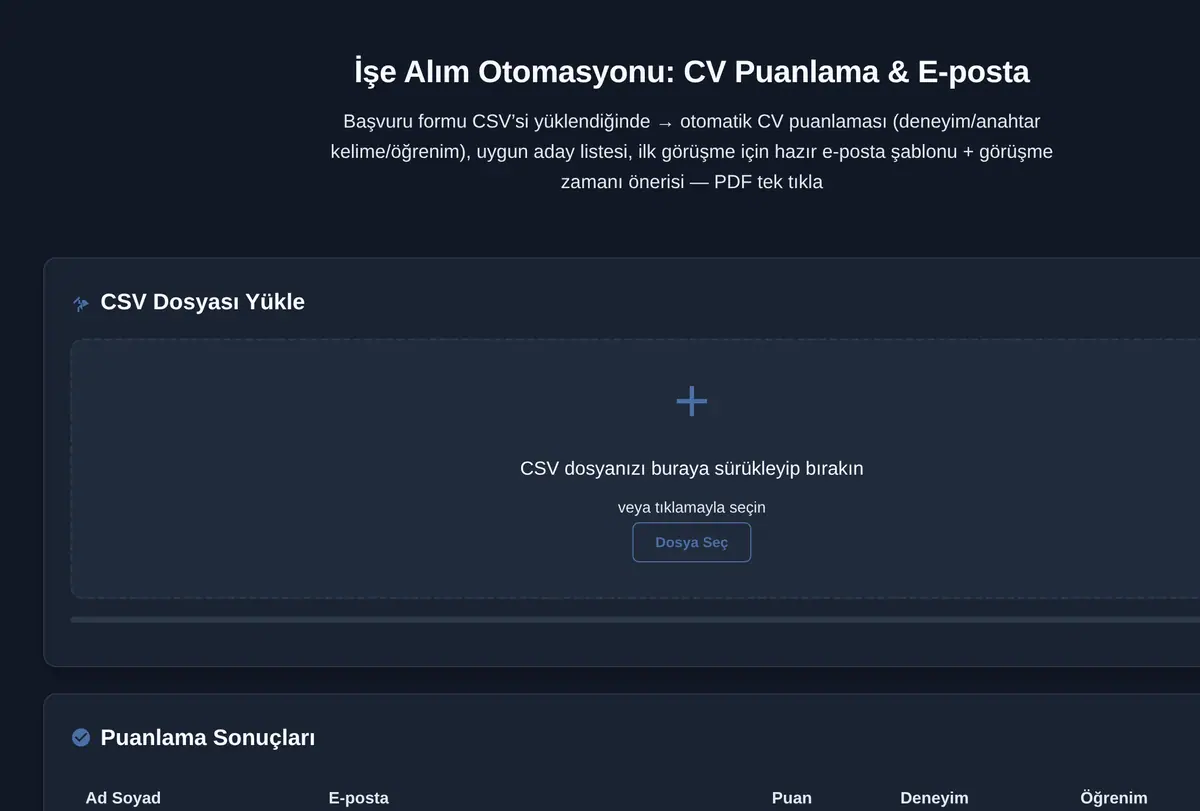Click the upload progress bar below the drop zone
The image size is (1200, 811).
point(635,619)
